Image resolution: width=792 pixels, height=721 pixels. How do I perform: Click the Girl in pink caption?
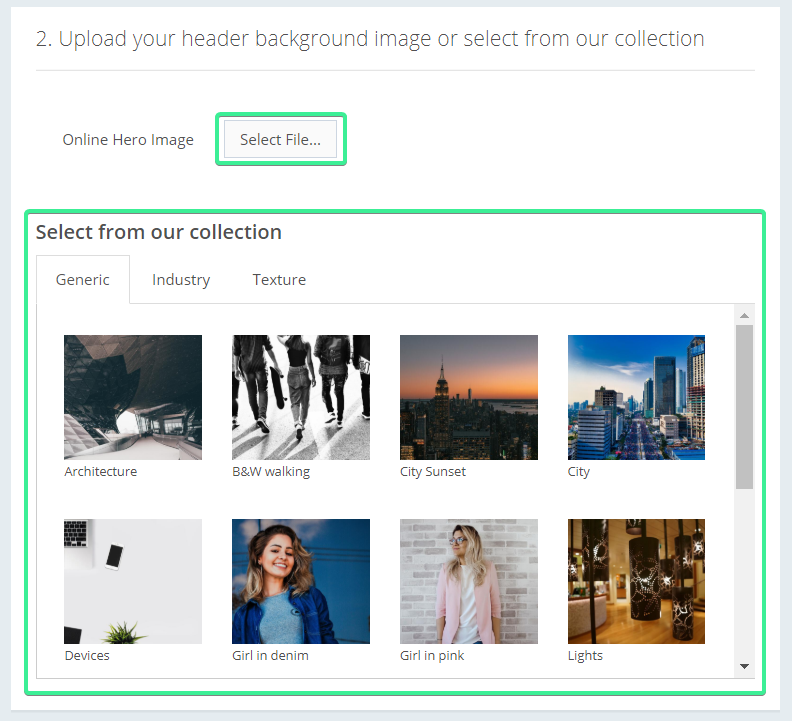432,655
